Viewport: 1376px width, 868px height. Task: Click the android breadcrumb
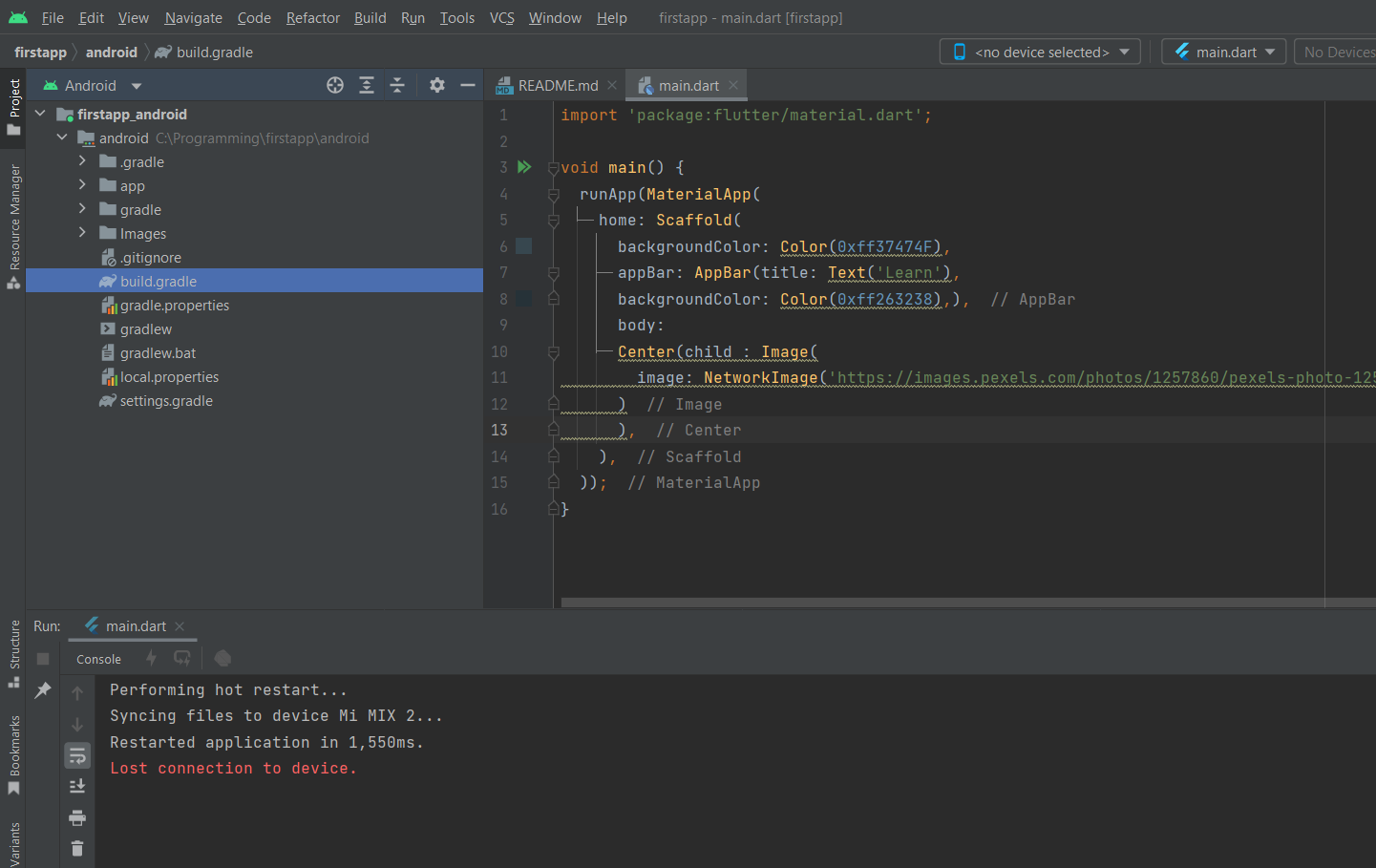click(x=112, y=53)
